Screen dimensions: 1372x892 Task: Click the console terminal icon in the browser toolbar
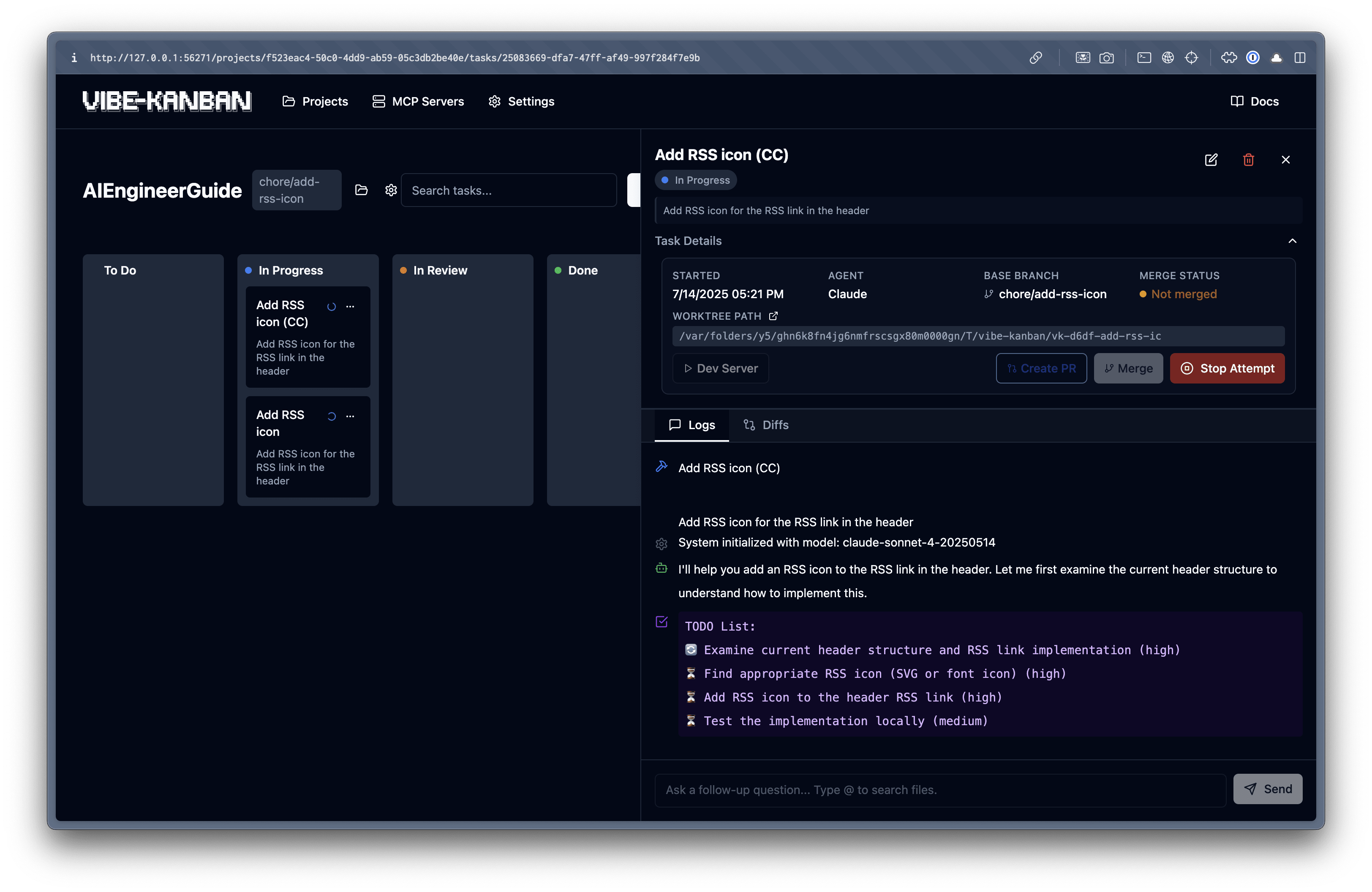coord(1144,57)
